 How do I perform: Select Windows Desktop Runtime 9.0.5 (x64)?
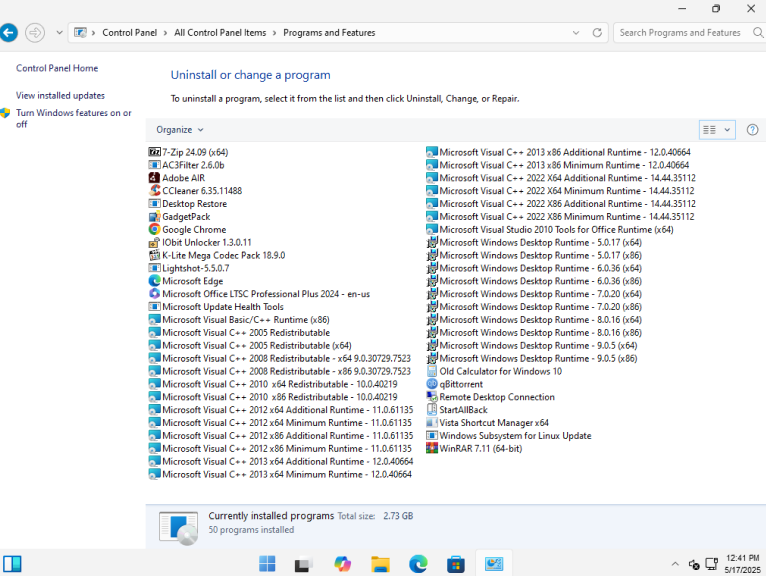[x=532, y=345]
